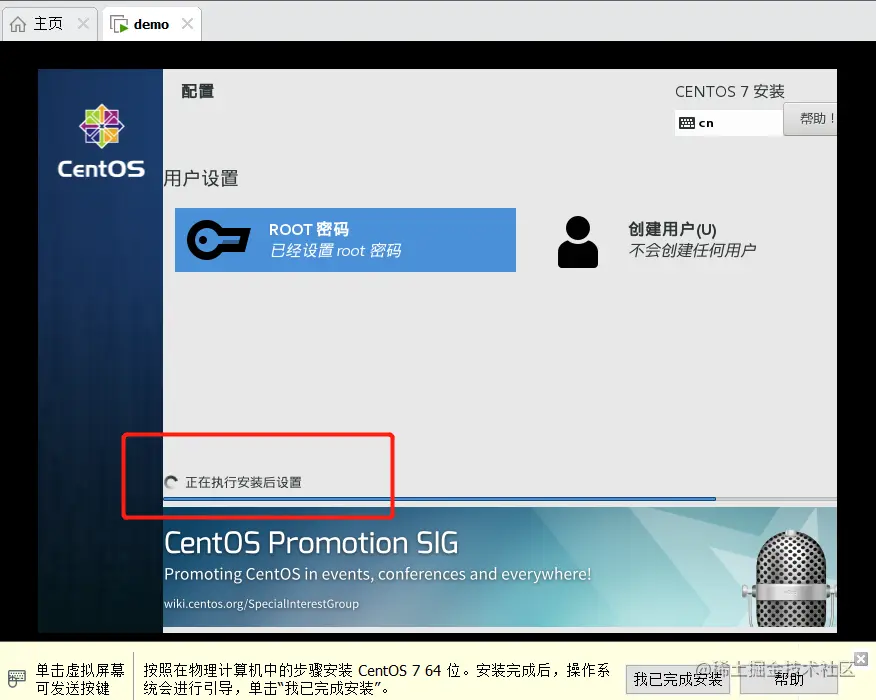Switch to the demo VM tab

click(151, 24)
